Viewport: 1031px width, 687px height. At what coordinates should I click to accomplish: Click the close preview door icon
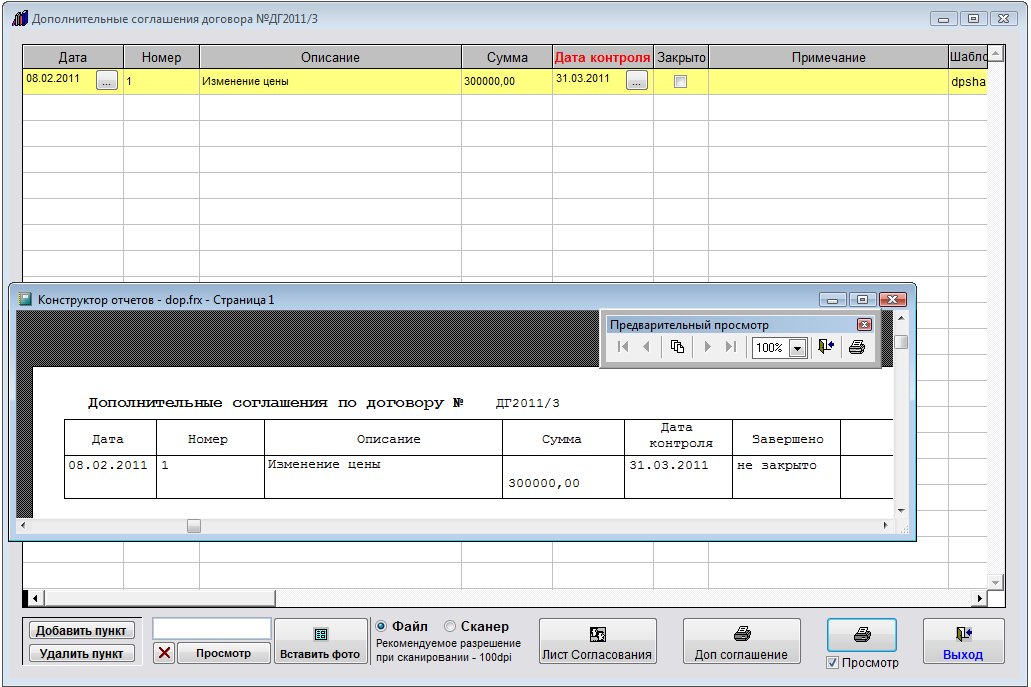(x=826, y=347)
